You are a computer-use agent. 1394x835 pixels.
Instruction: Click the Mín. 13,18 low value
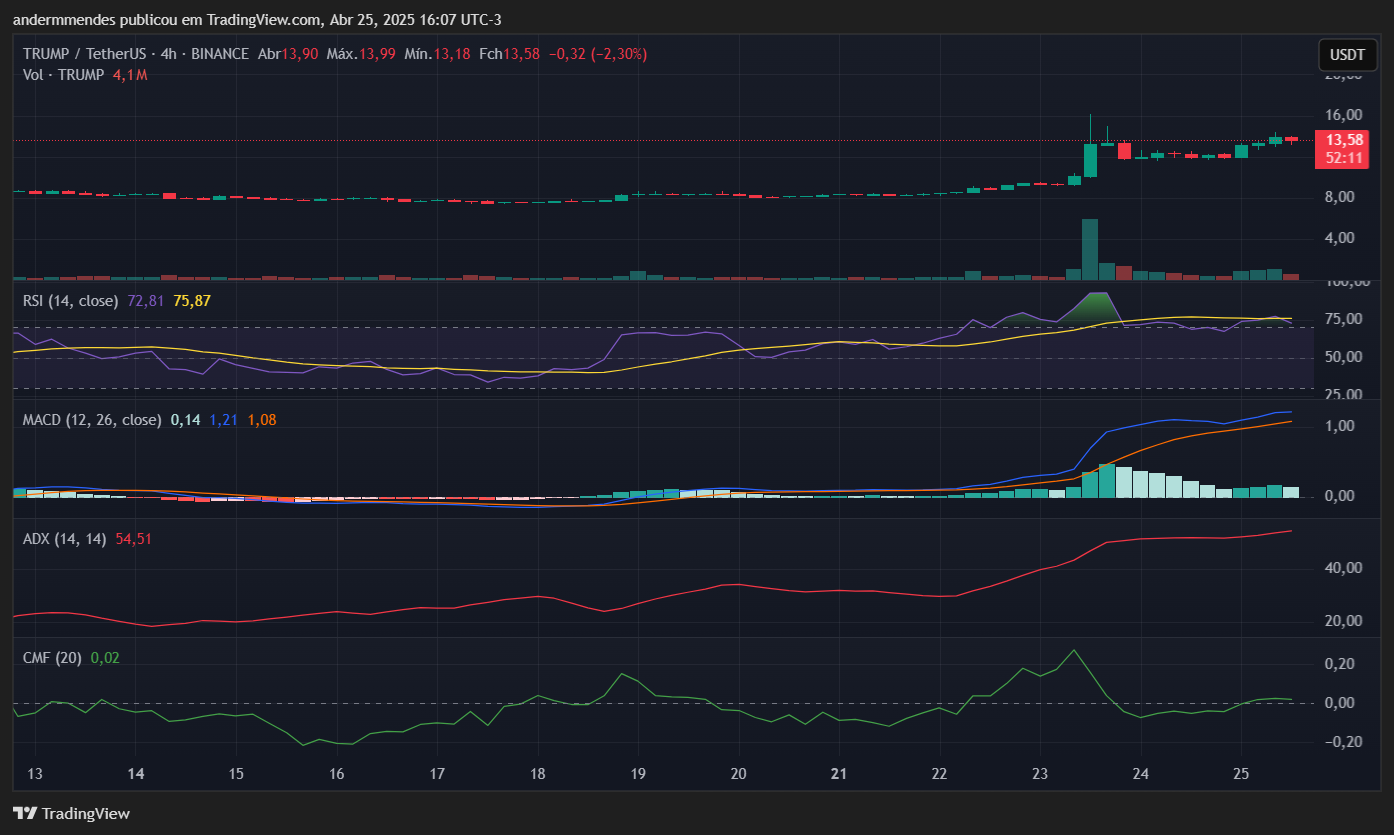click(437, 54)
